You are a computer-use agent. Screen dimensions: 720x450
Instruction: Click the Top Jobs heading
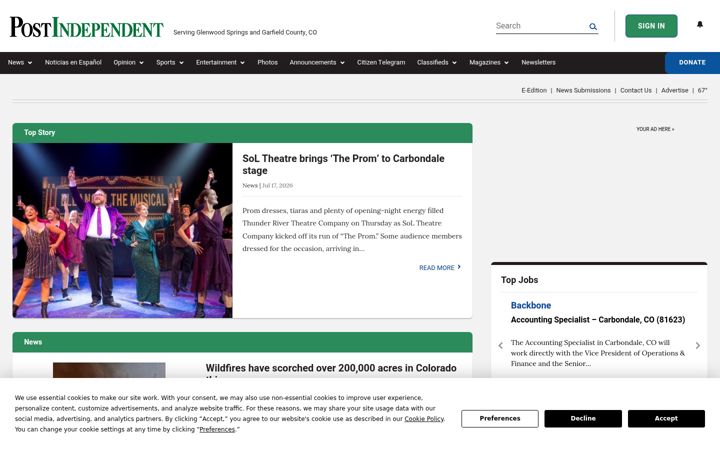coord(519,280)
